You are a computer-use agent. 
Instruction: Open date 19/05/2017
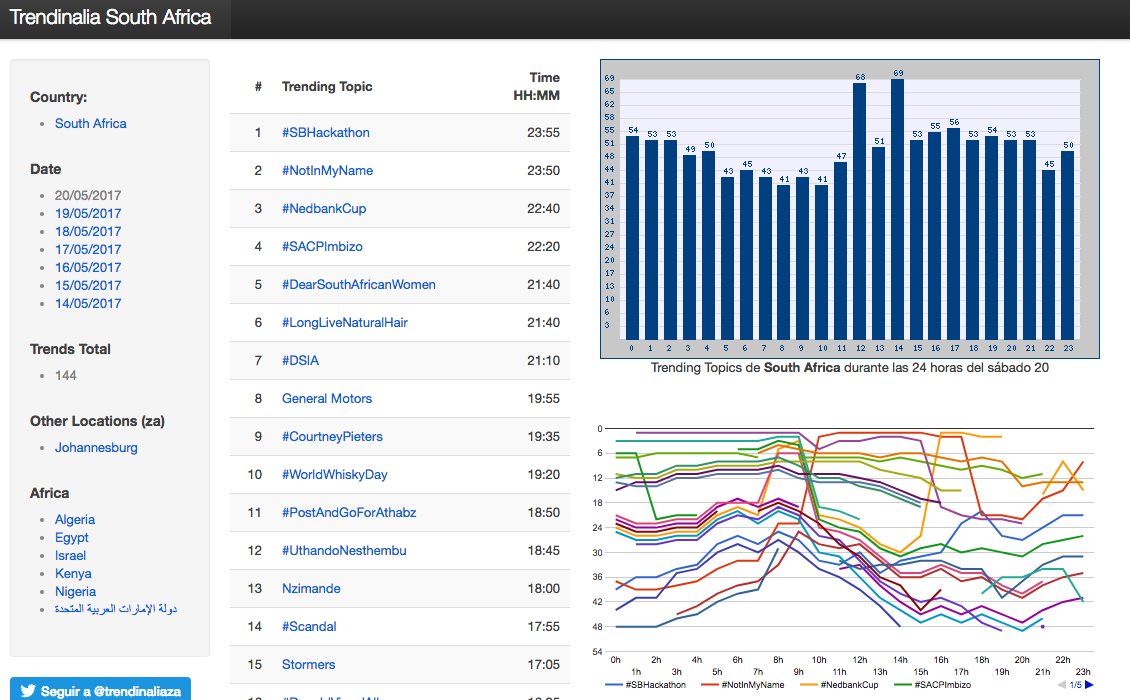tap(88, 213)
